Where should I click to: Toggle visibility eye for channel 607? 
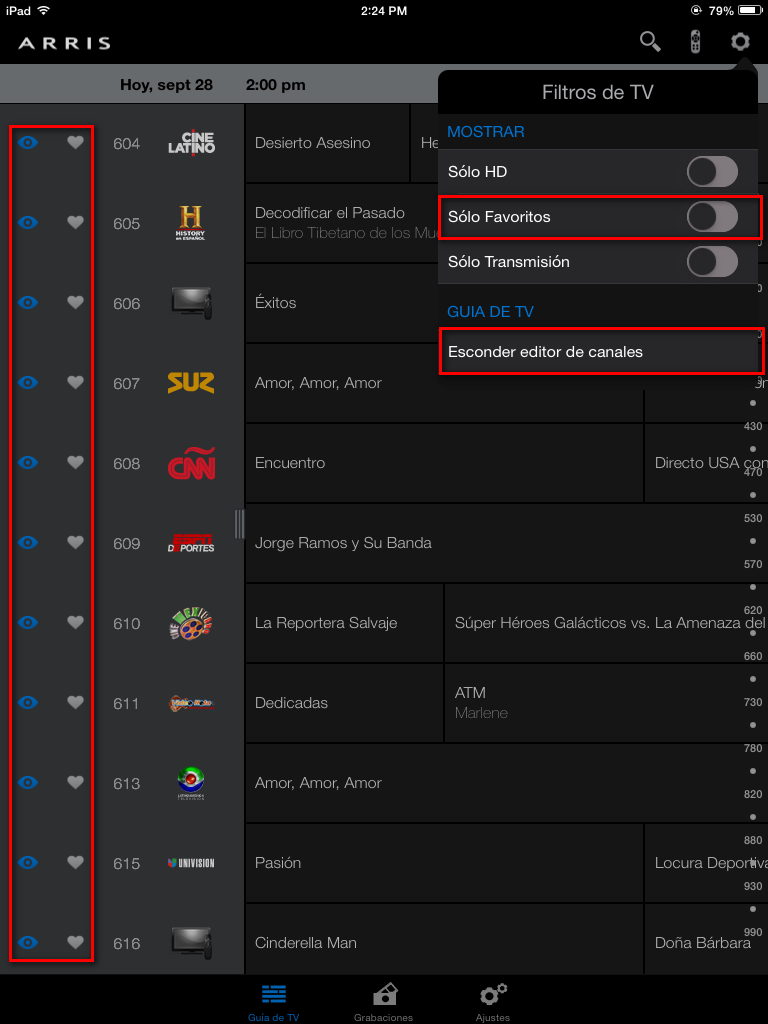coord(27,383)
